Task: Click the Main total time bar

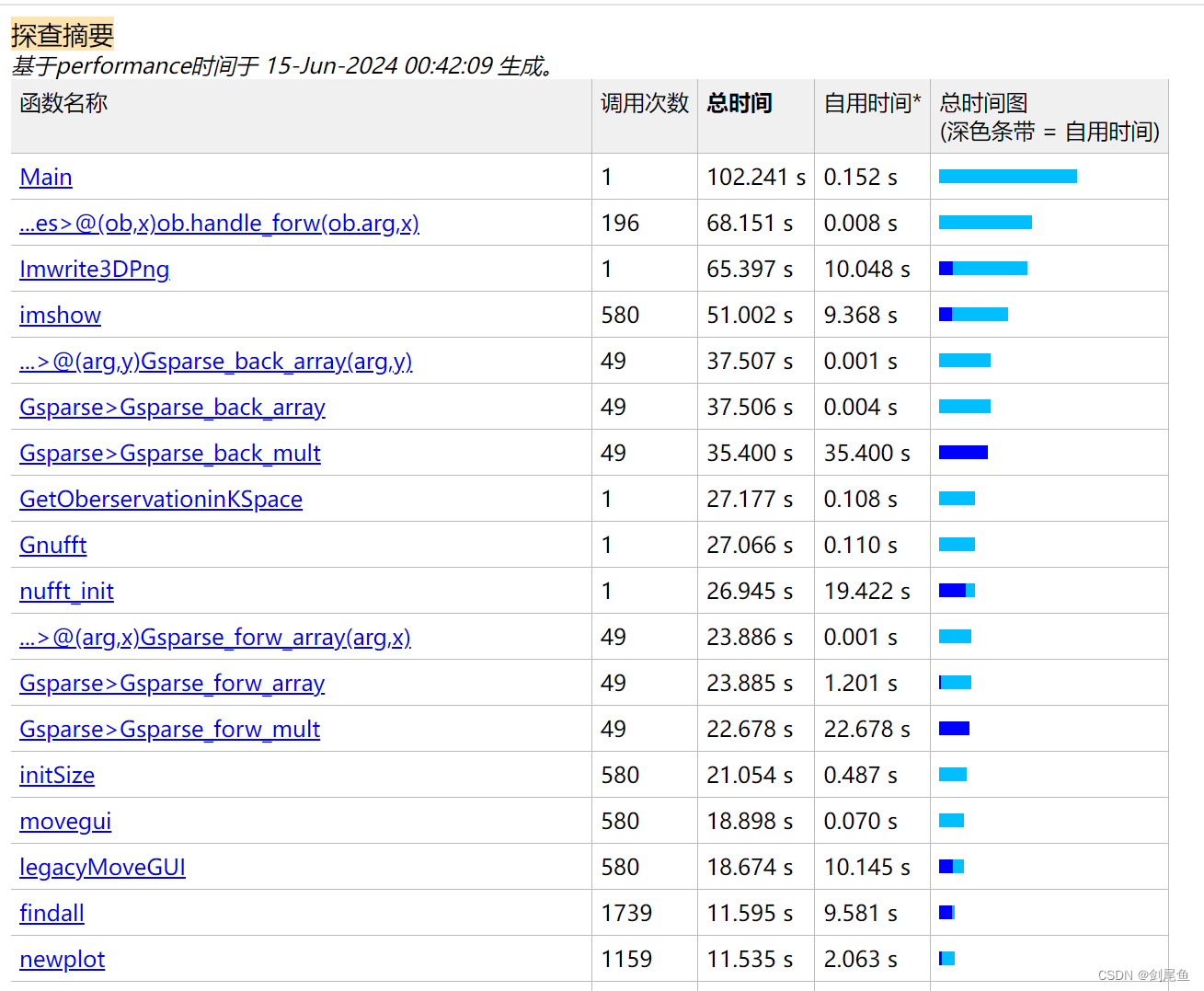Action: tap(1008, 176)
